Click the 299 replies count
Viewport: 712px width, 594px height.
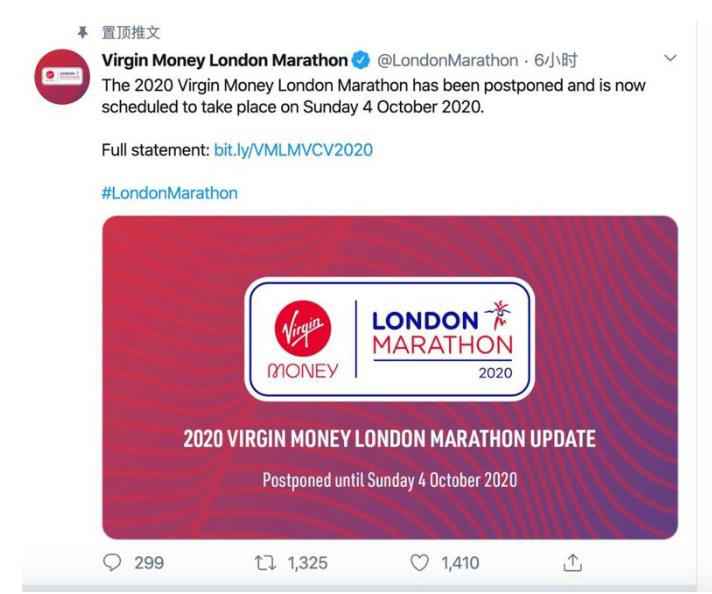(x=149, y=565)
